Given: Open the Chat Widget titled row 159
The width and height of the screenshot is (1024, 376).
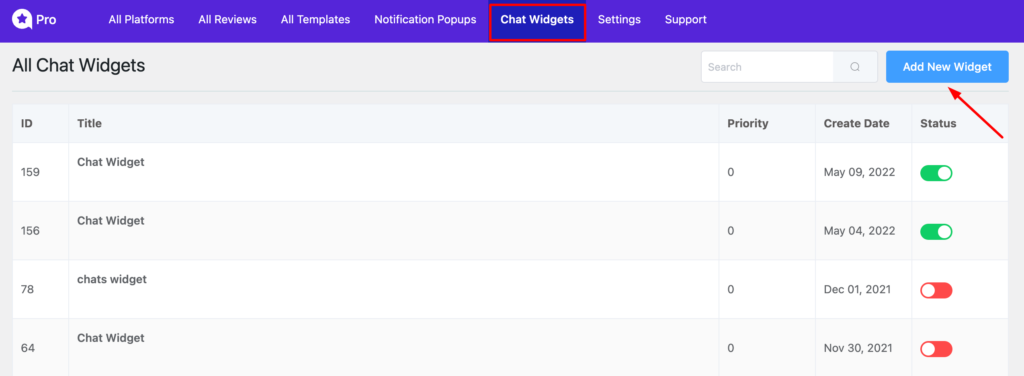Looking at the screenshot, I should (x=110, y=162).
